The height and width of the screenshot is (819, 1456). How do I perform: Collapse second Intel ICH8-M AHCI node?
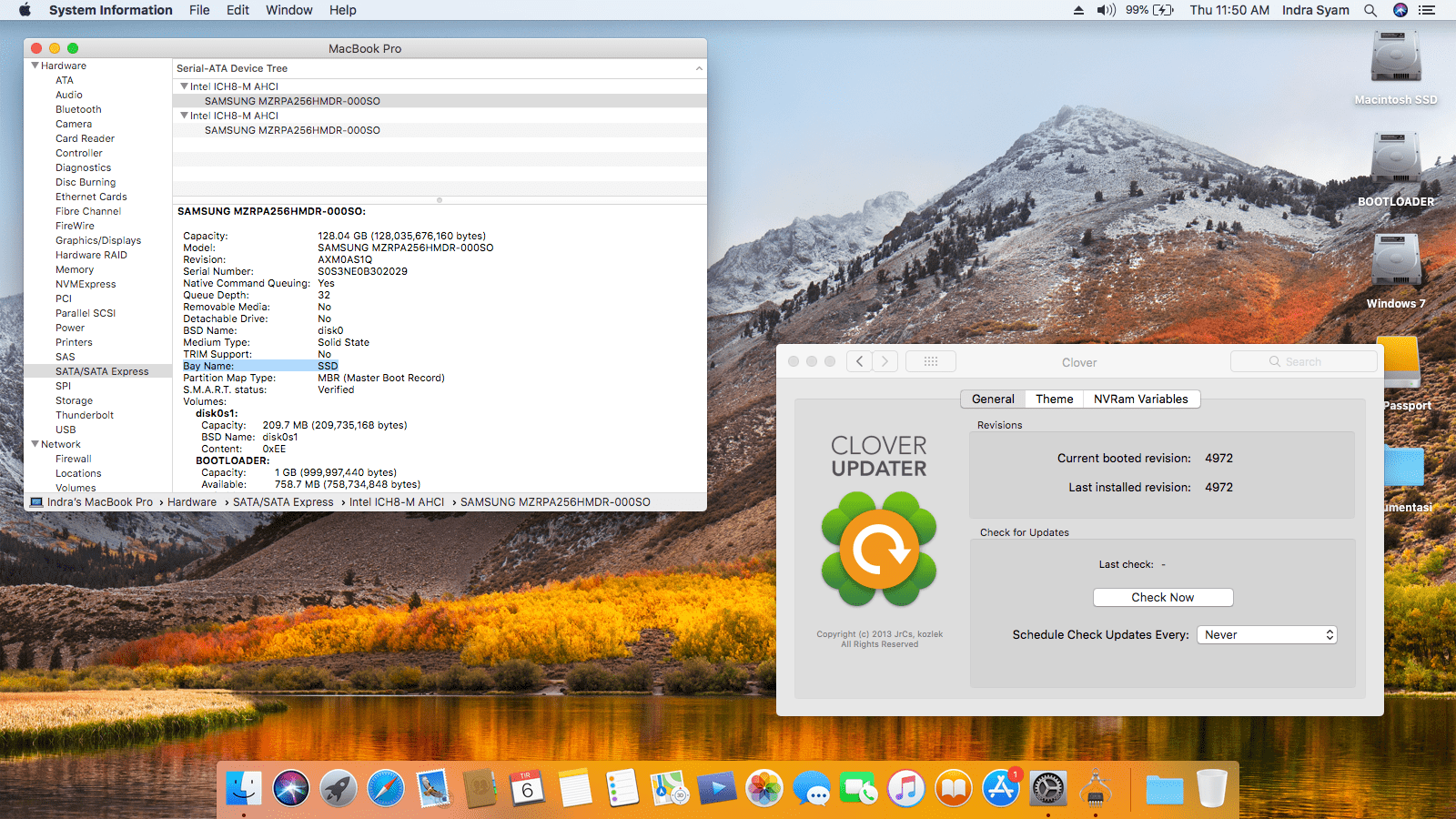pos(184,116)
